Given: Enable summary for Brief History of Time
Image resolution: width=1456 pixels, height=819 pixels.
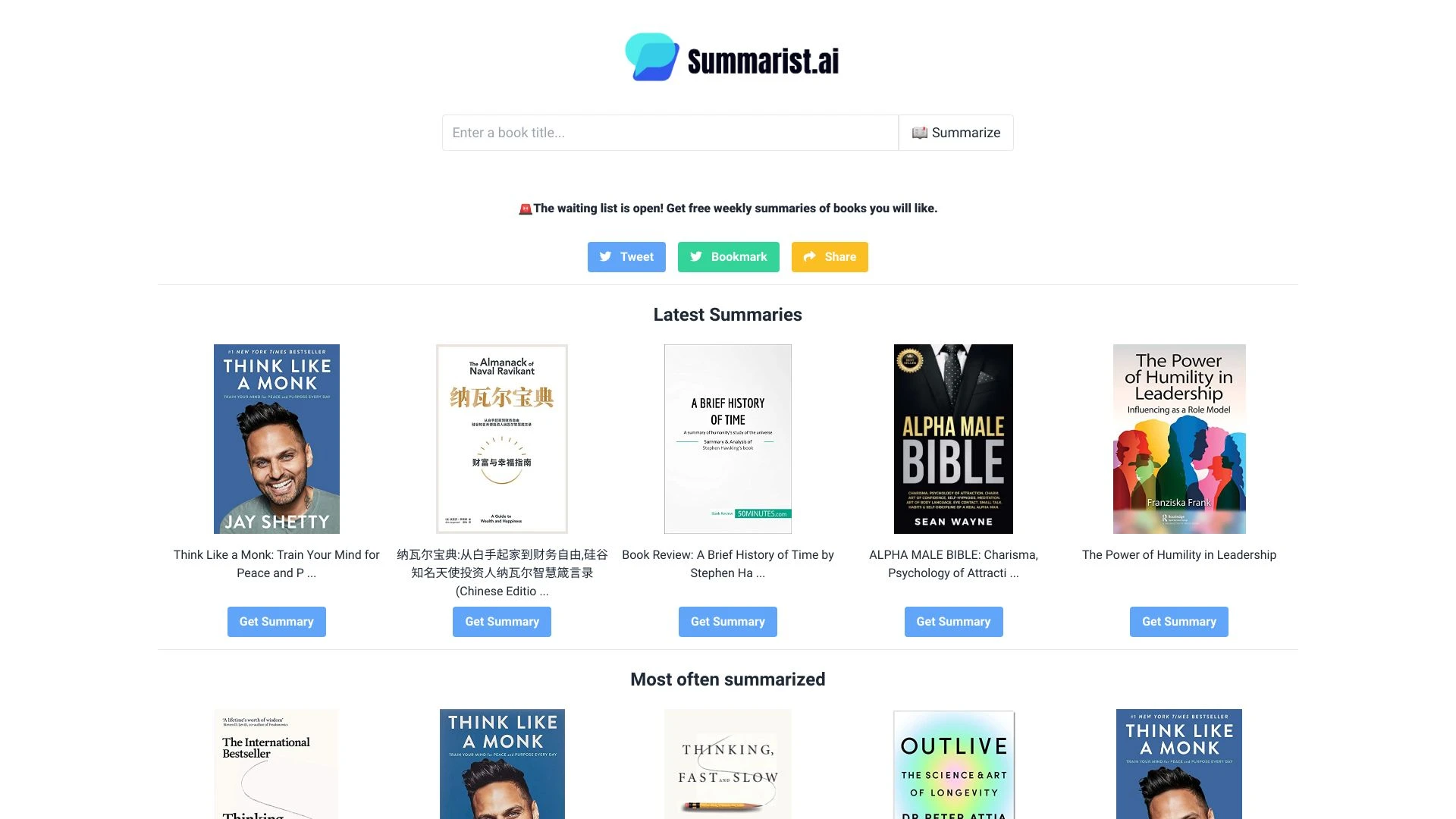Looking at the screenshot, I should click(727, 621).
